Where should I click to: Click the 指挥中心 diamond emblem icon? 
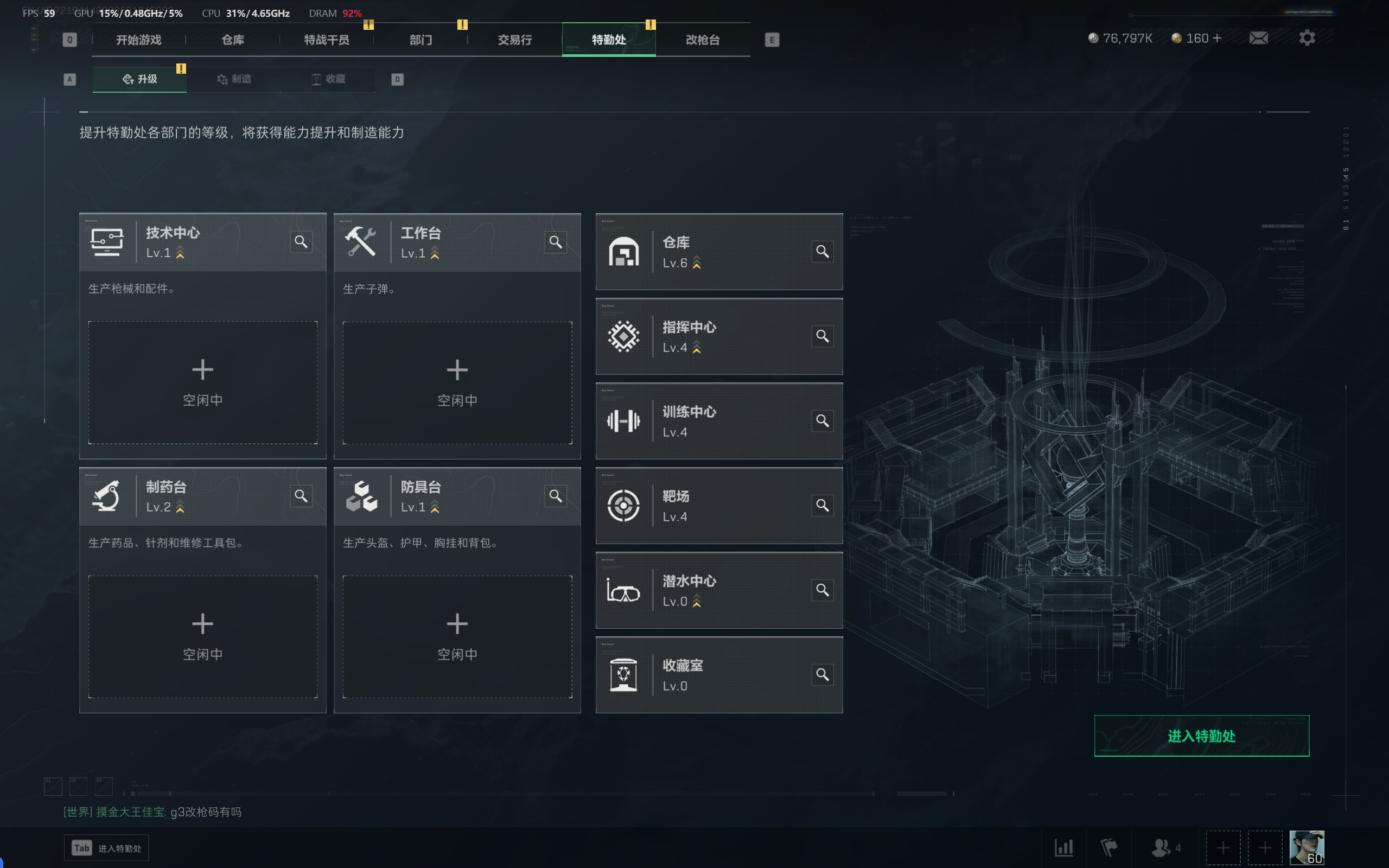tap(623, 336)
